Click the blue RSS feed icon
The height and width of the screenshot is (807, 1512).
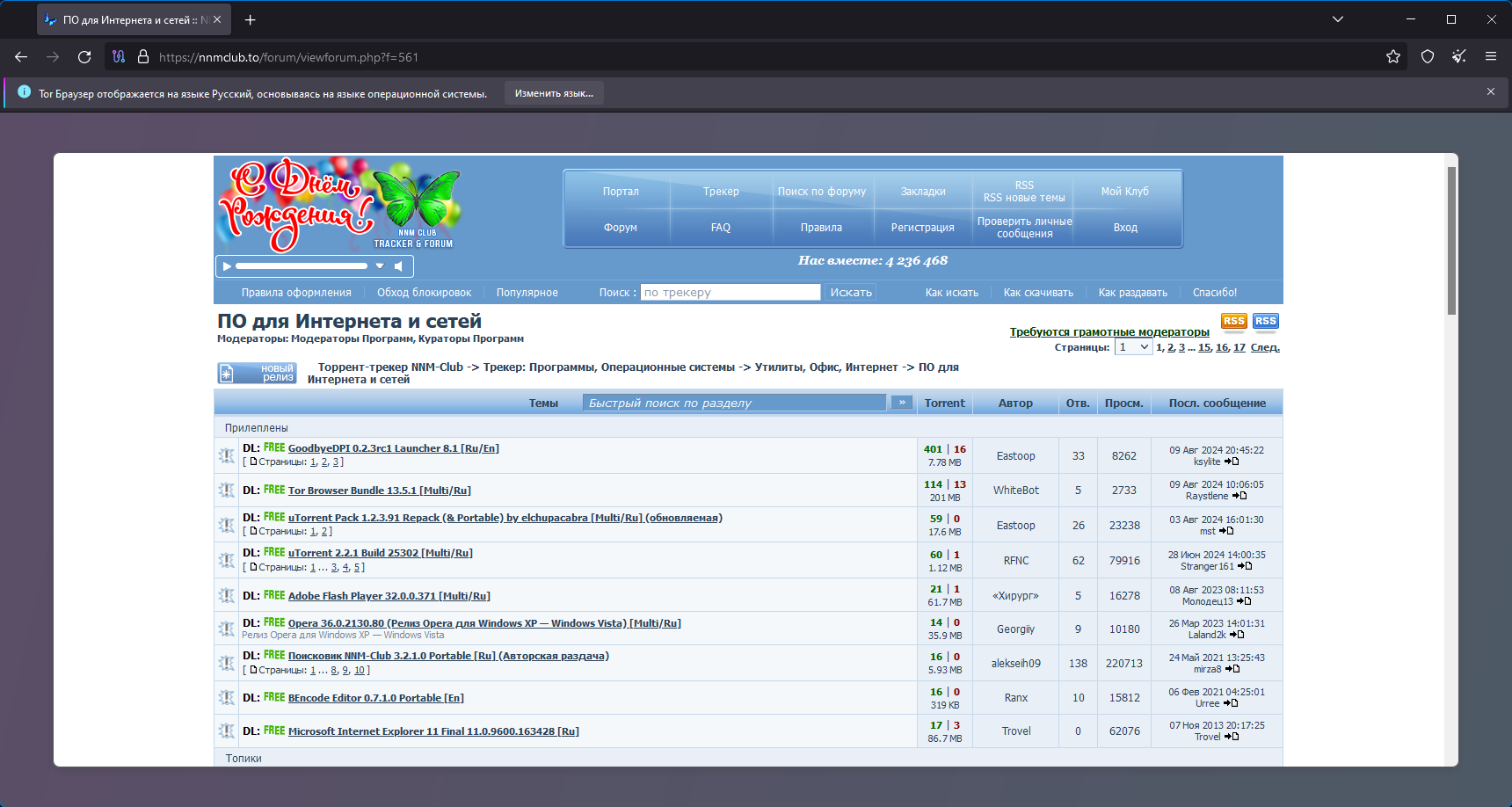point(1266,322)
